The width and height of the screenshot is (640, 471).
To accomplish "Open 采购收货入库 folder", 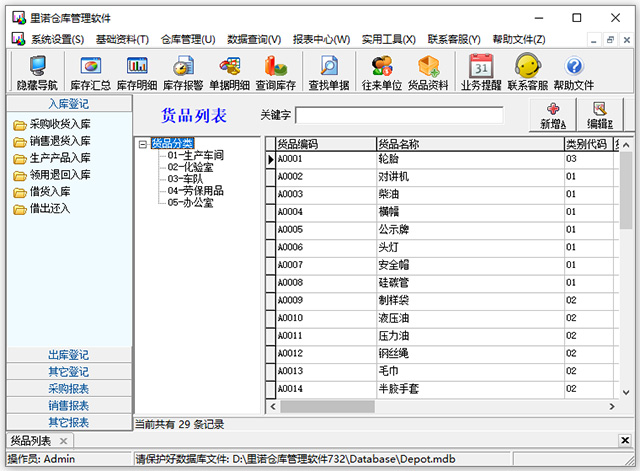I will click(52, 124).
